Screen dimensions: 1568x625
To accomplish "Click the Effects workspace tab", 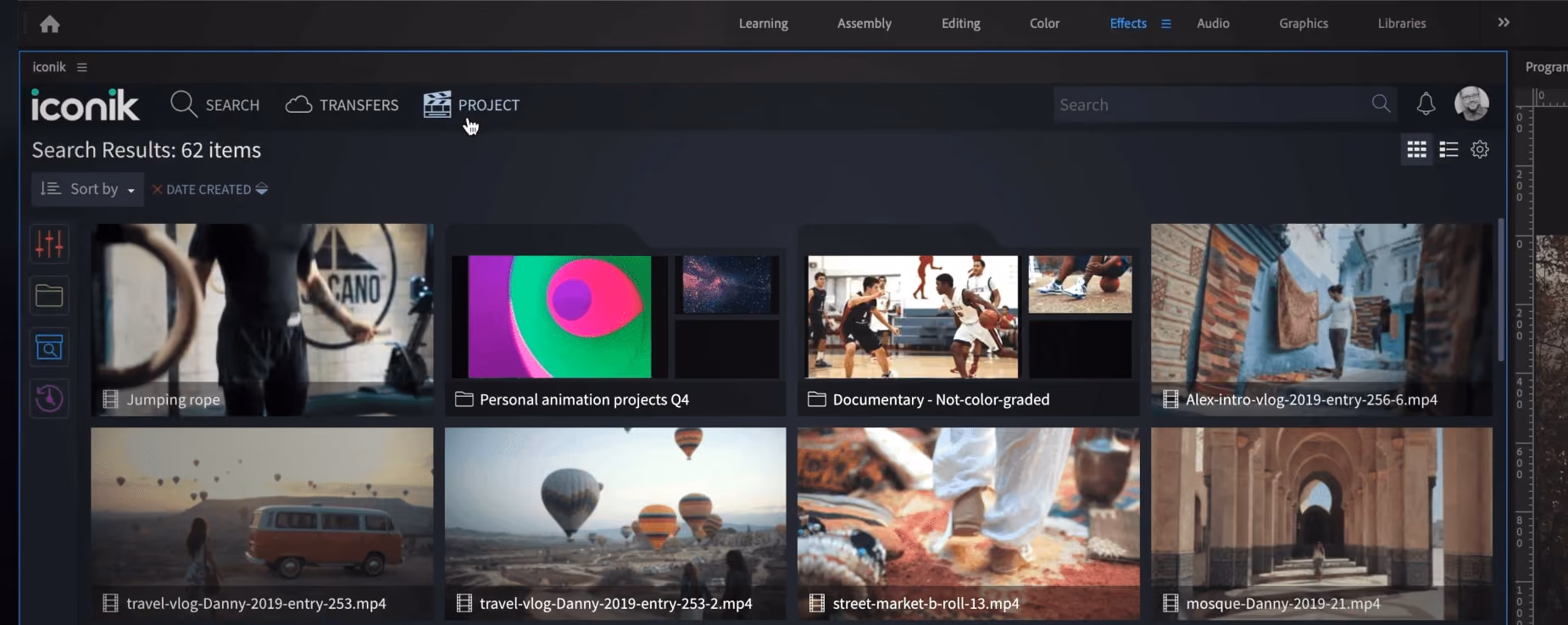I will tap(1128, 24).
